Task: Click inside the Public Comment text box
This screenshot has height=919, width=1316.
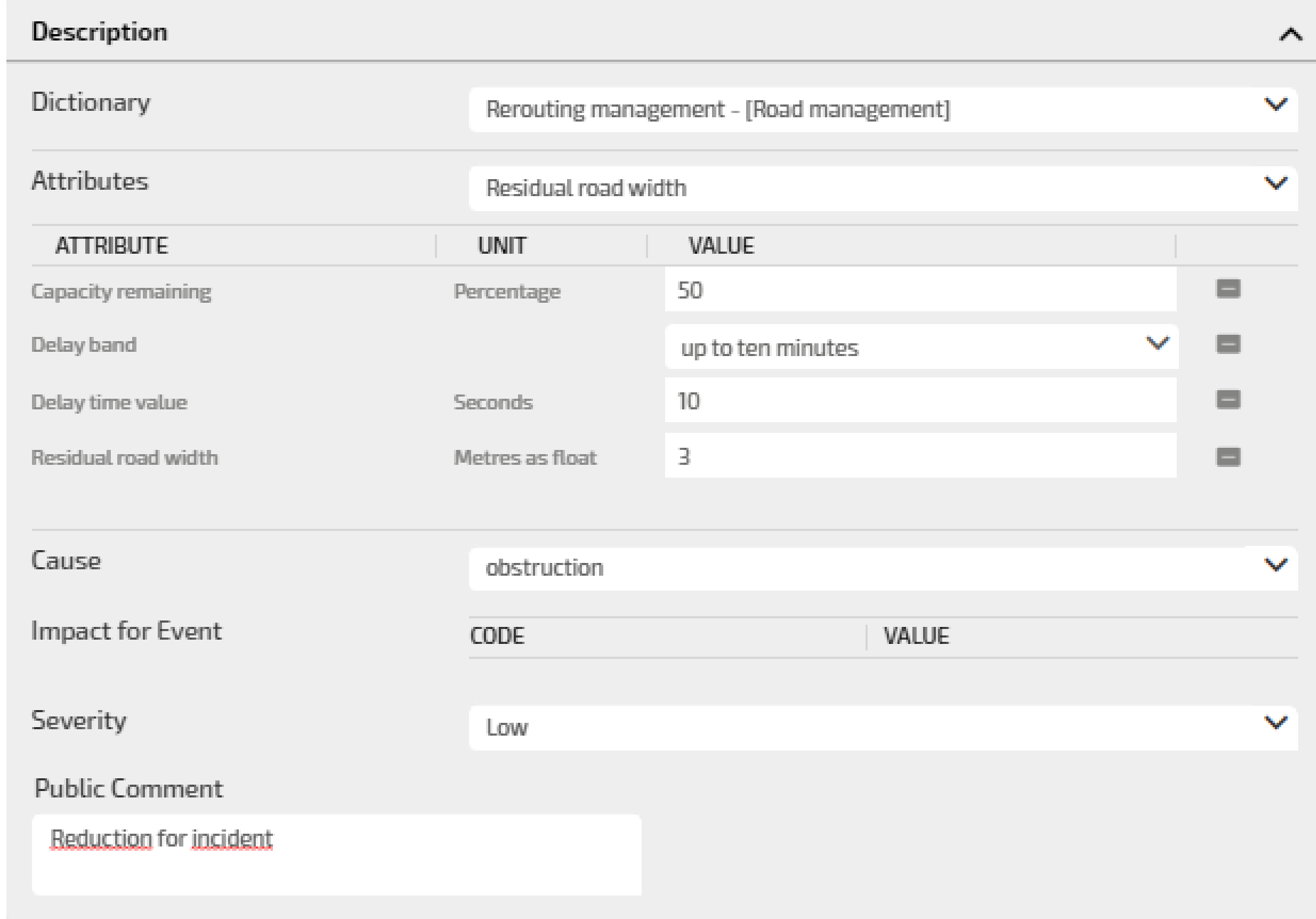Action: [336, 854]
